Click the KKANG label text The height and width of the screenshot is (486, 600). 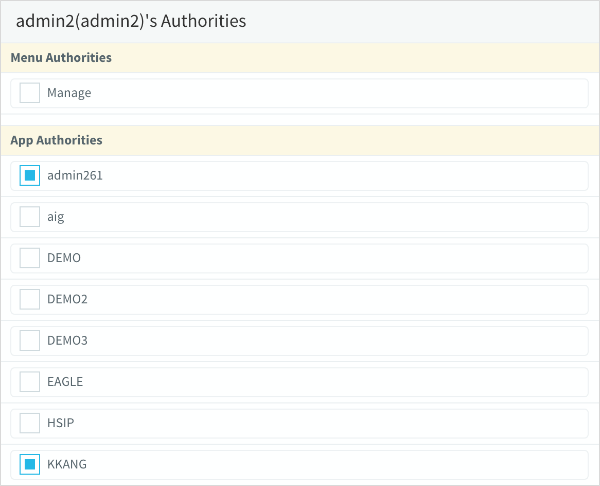click(67, 464)
